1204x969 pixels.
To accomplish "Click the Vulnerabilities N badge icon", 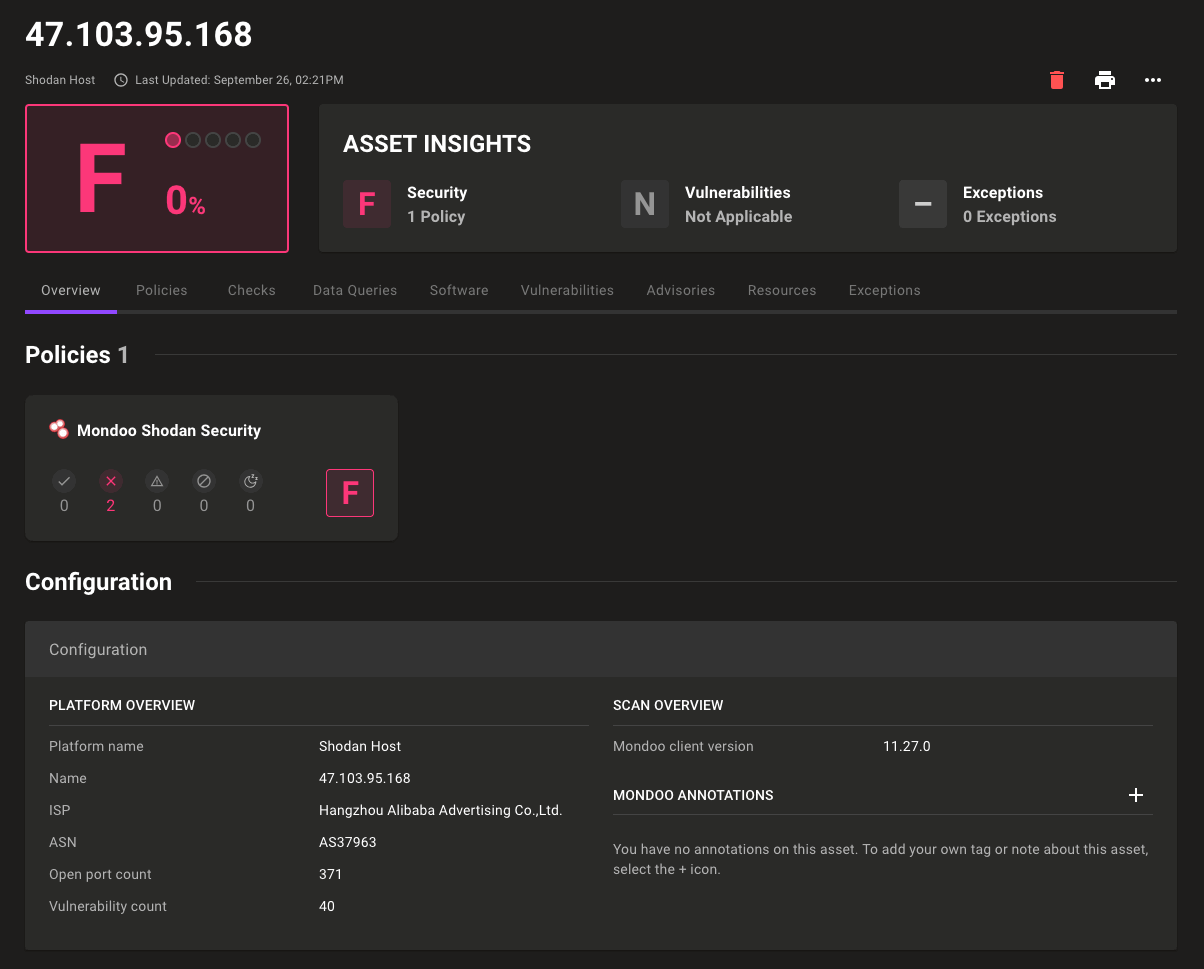I will tap(645, 203).
